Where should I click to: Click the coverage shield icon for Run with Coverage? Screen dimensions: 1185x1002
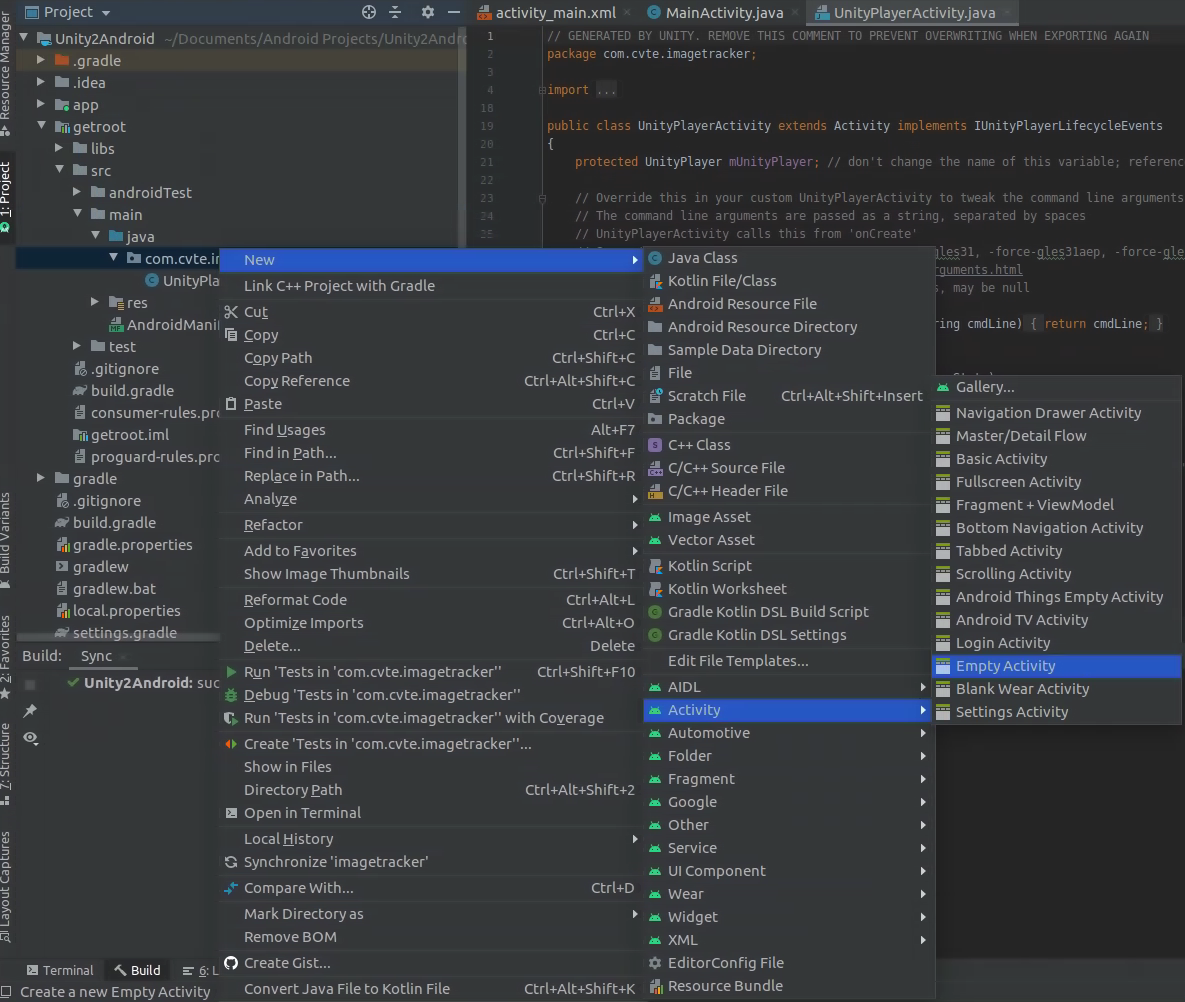pos(231,718)
